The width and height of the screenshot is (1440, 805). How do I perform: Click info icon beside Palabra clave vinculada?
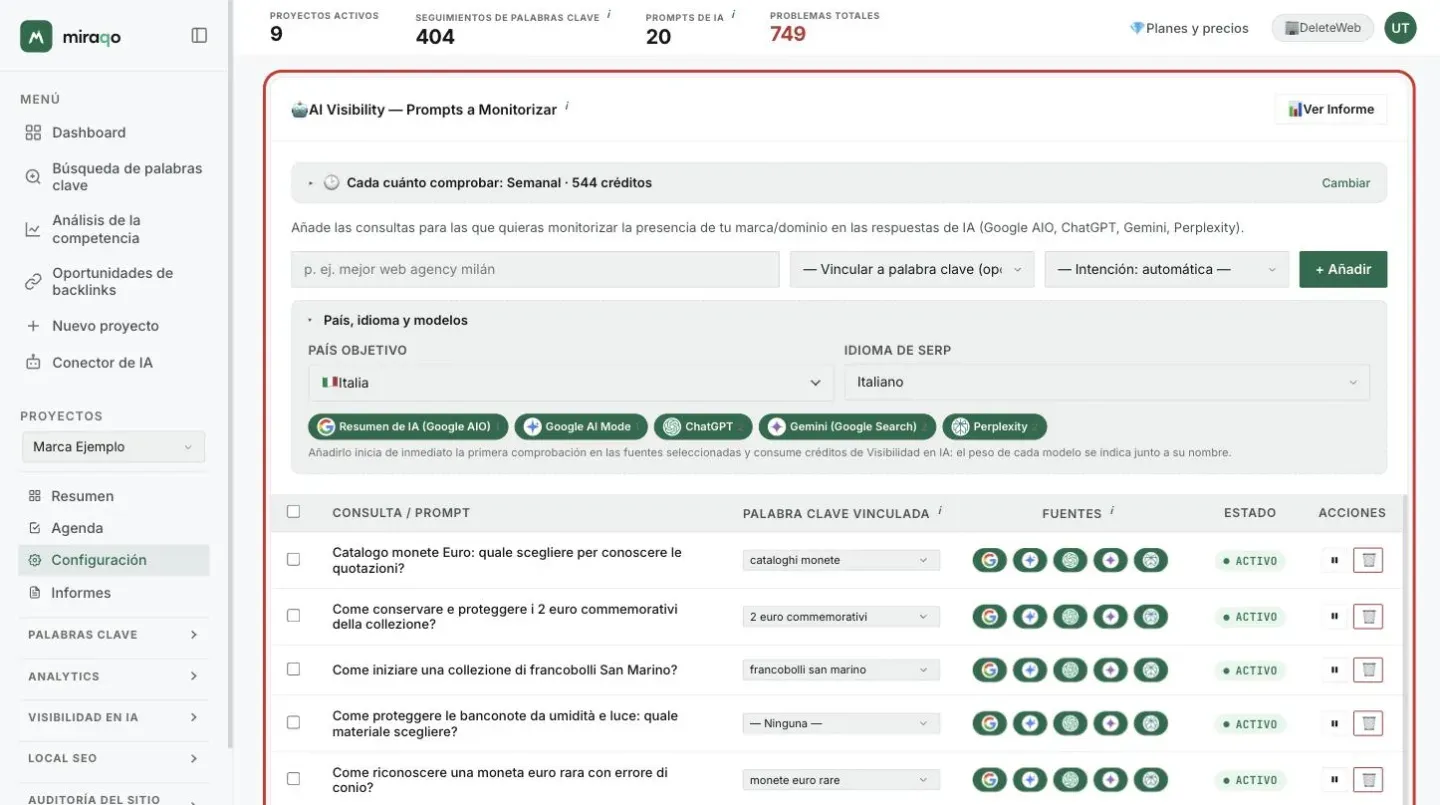[x=940, y=510]
